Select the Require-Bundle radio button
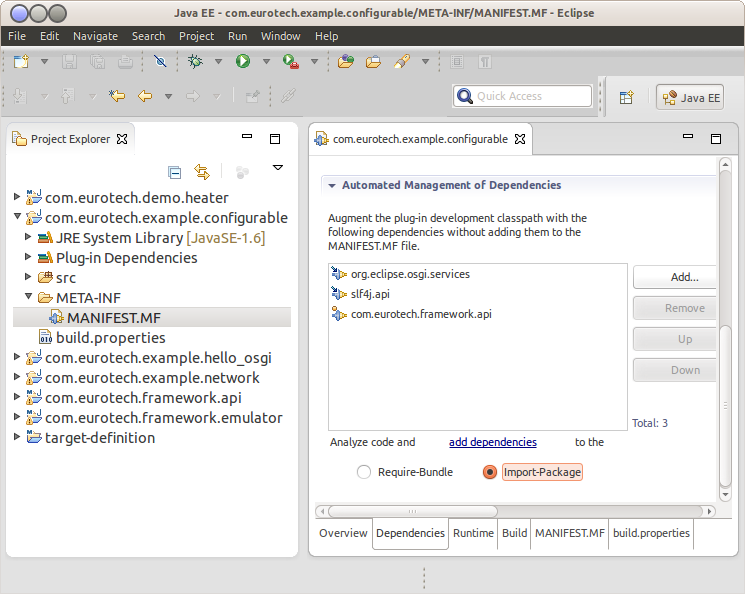Image resolution: width=745 pixels, height=594 pixels. click(364, 472)
